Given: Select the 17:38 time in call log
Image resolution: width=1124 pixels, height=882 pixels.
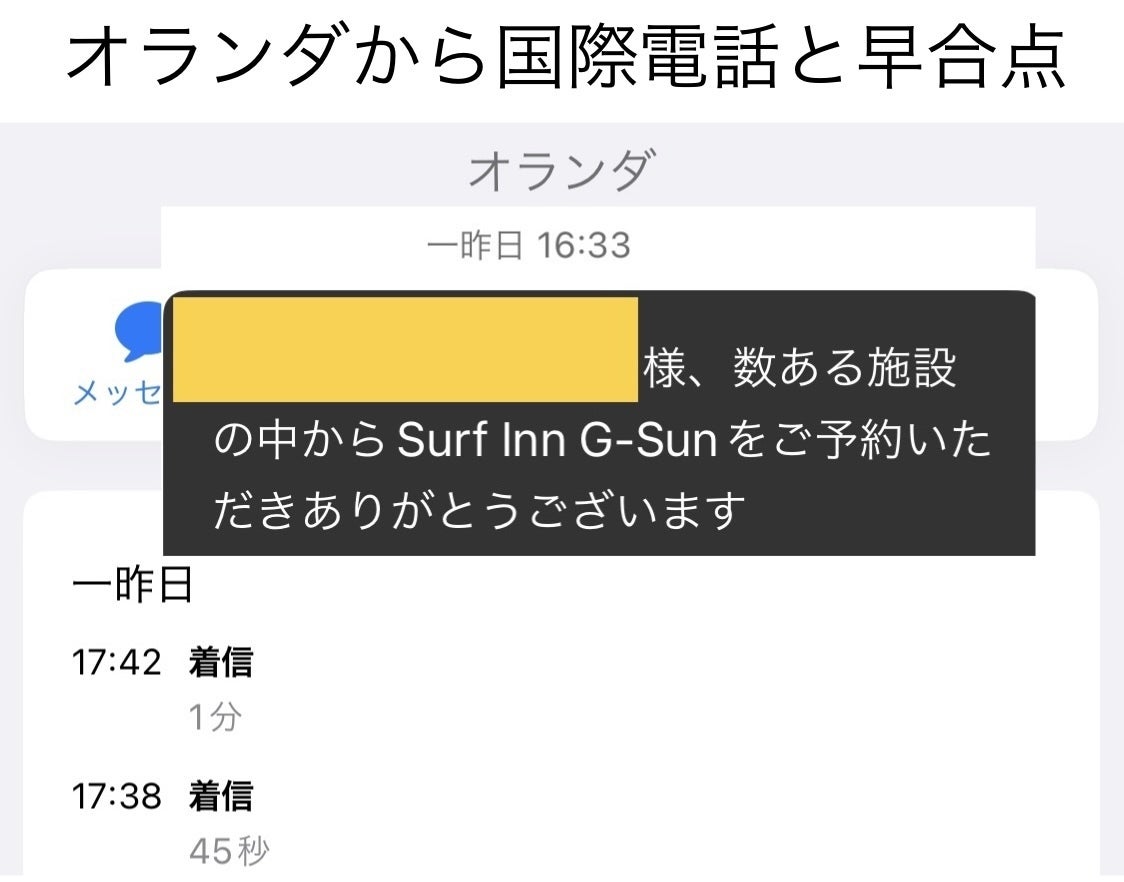Looking at the screenshot, I should click(116, 797).
